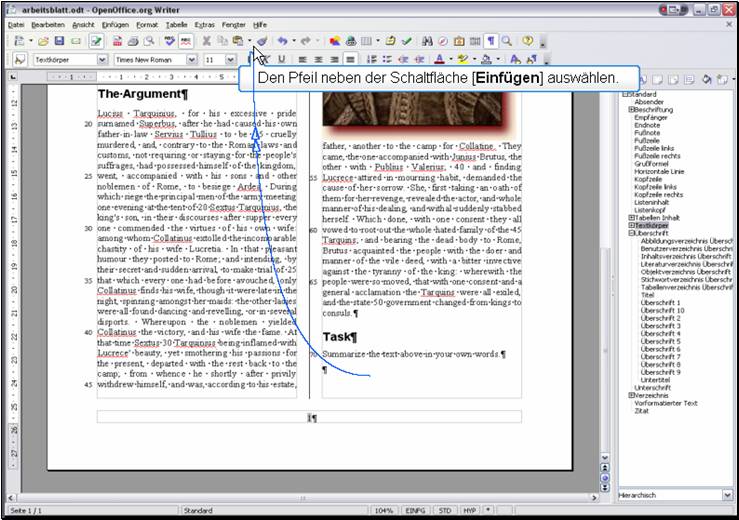Toggle EINFG insert mode in status bar

pos(416,511)
